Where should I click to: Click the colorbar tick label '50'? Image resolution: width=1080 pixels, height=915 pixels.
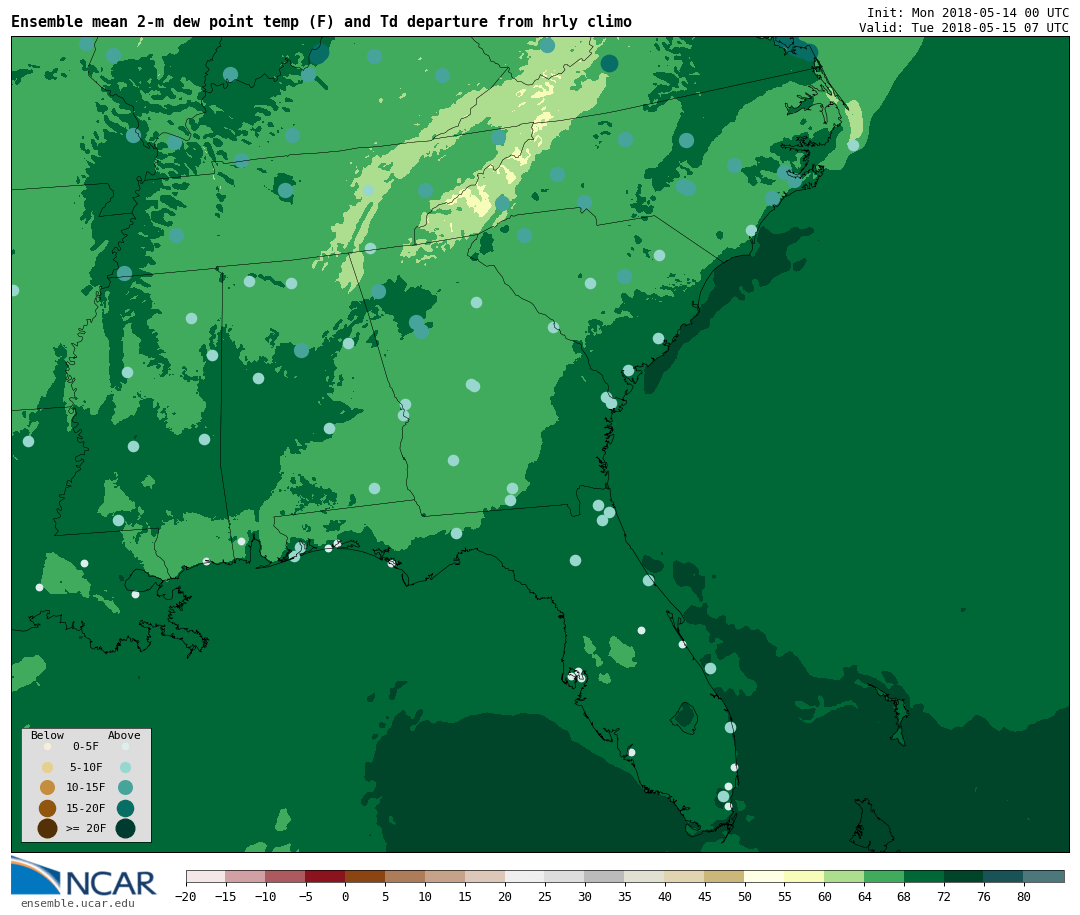point(744,896)
